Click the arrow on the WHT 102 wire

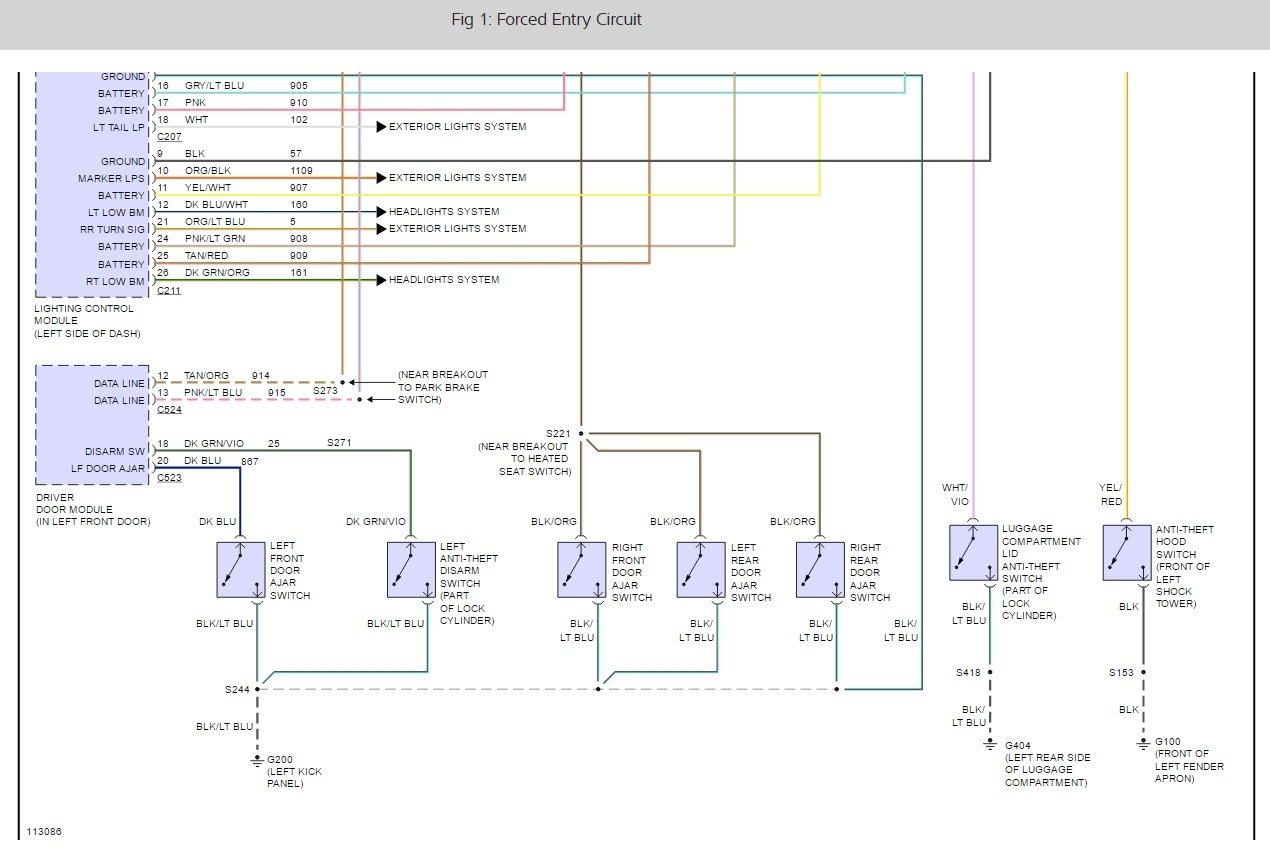[x=381, y=127]
